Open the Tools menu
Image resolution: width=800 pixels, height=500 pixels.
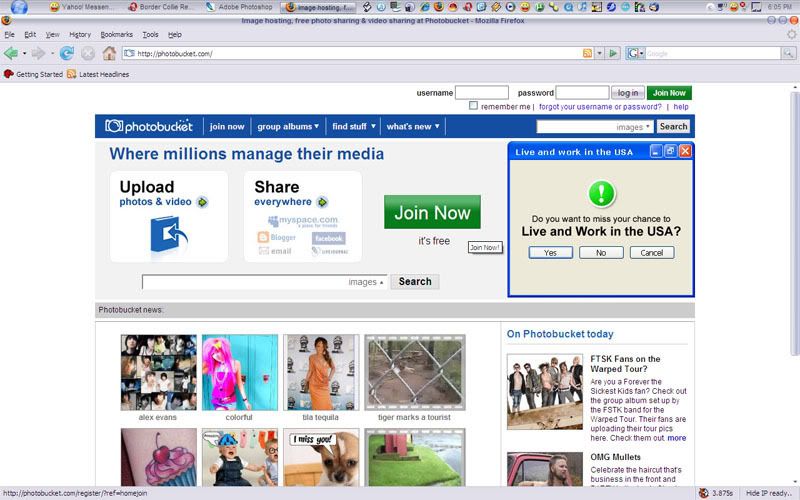pyautogui.click(x=150, y=35)
